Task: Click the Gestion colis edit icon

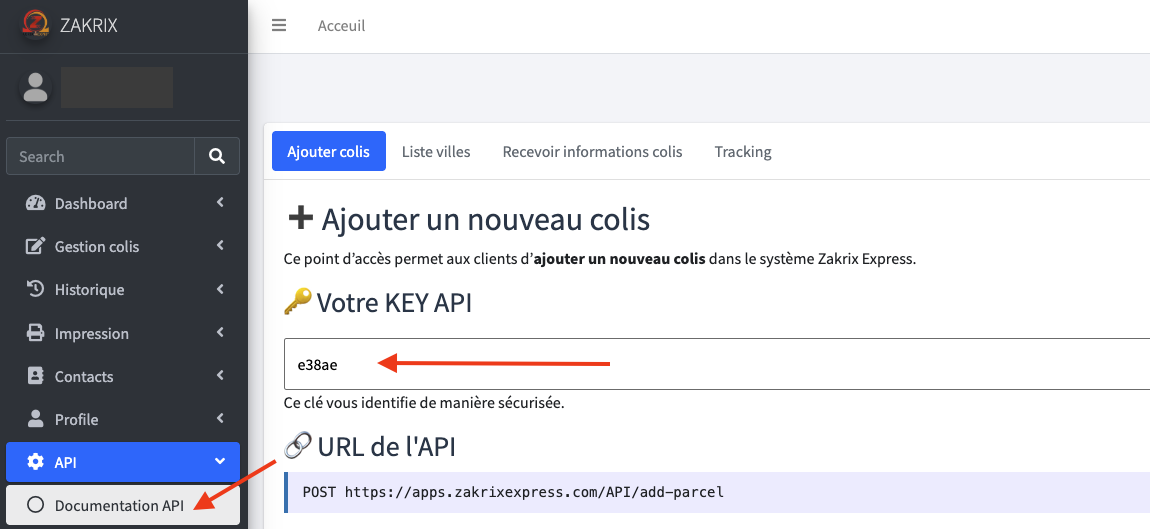Action: click(36, 246)
